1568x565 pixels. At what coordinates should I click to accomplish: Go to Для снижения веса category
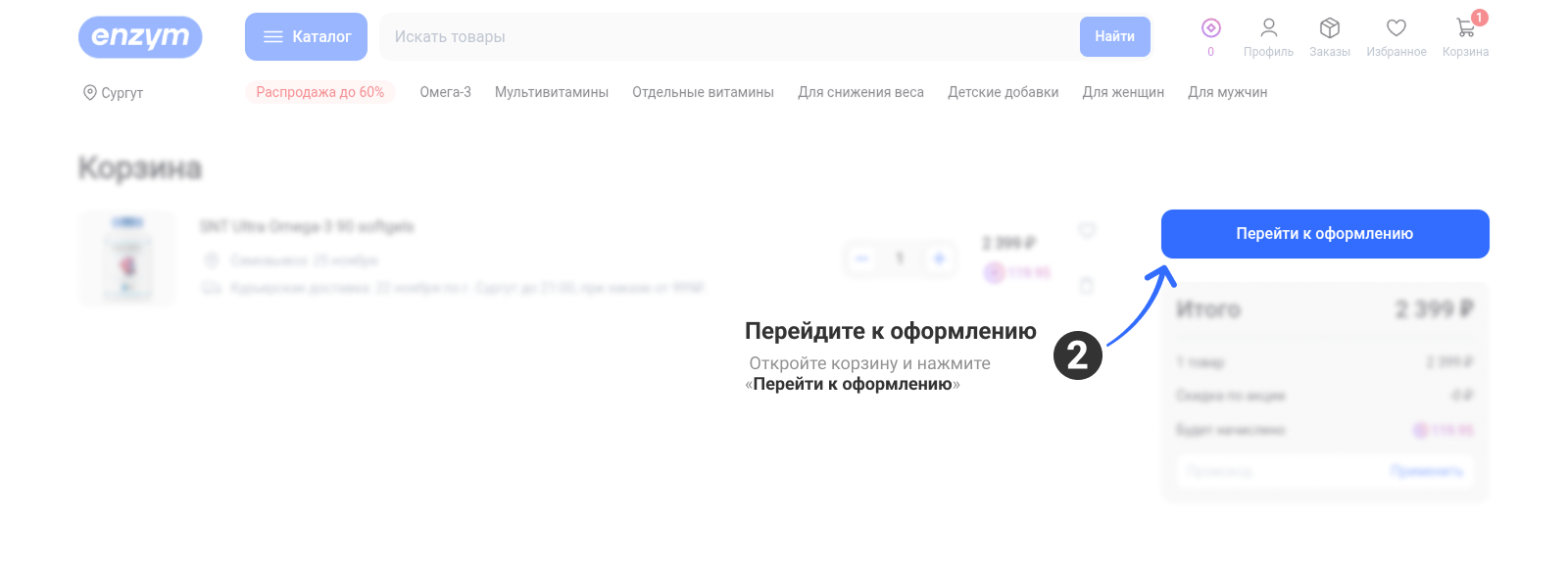point(860,92)
